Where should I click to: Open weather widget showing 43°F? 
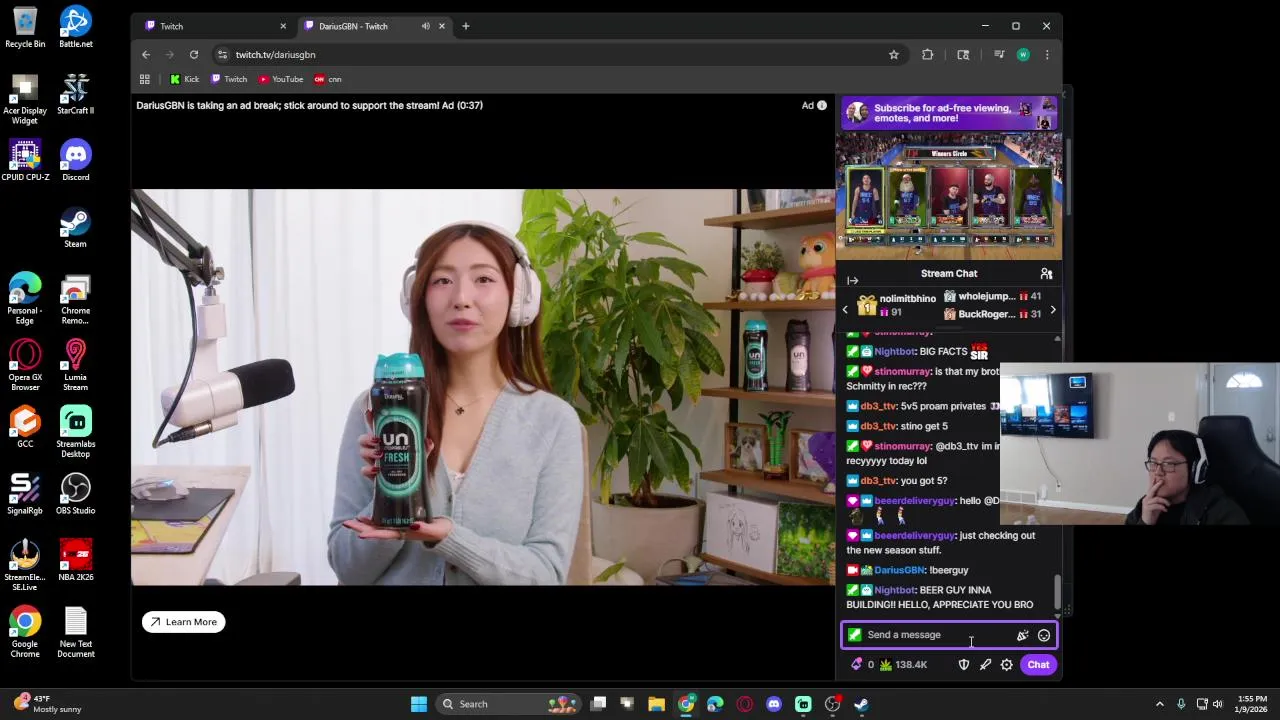[45, 704]
